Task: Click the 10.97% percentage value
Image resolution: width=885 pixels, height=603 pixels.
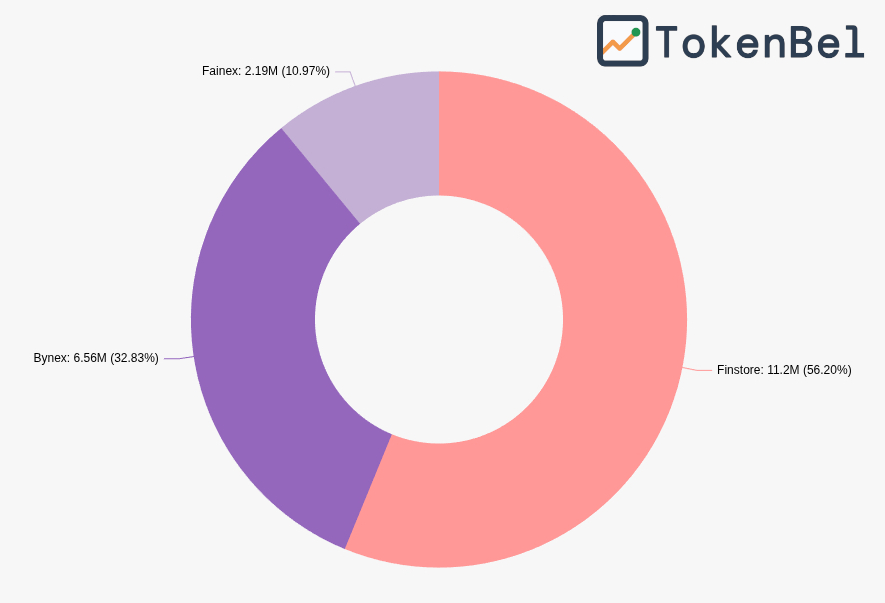Action: (305, 71)
